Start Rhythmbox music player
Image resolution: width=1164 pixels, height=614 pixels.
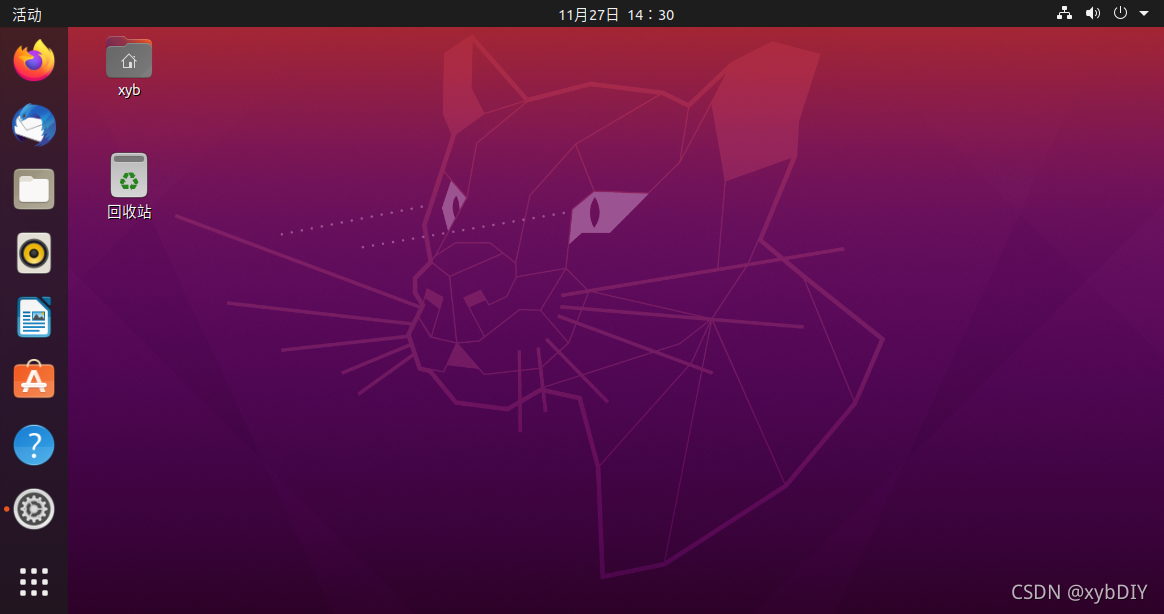coord(34,253)
